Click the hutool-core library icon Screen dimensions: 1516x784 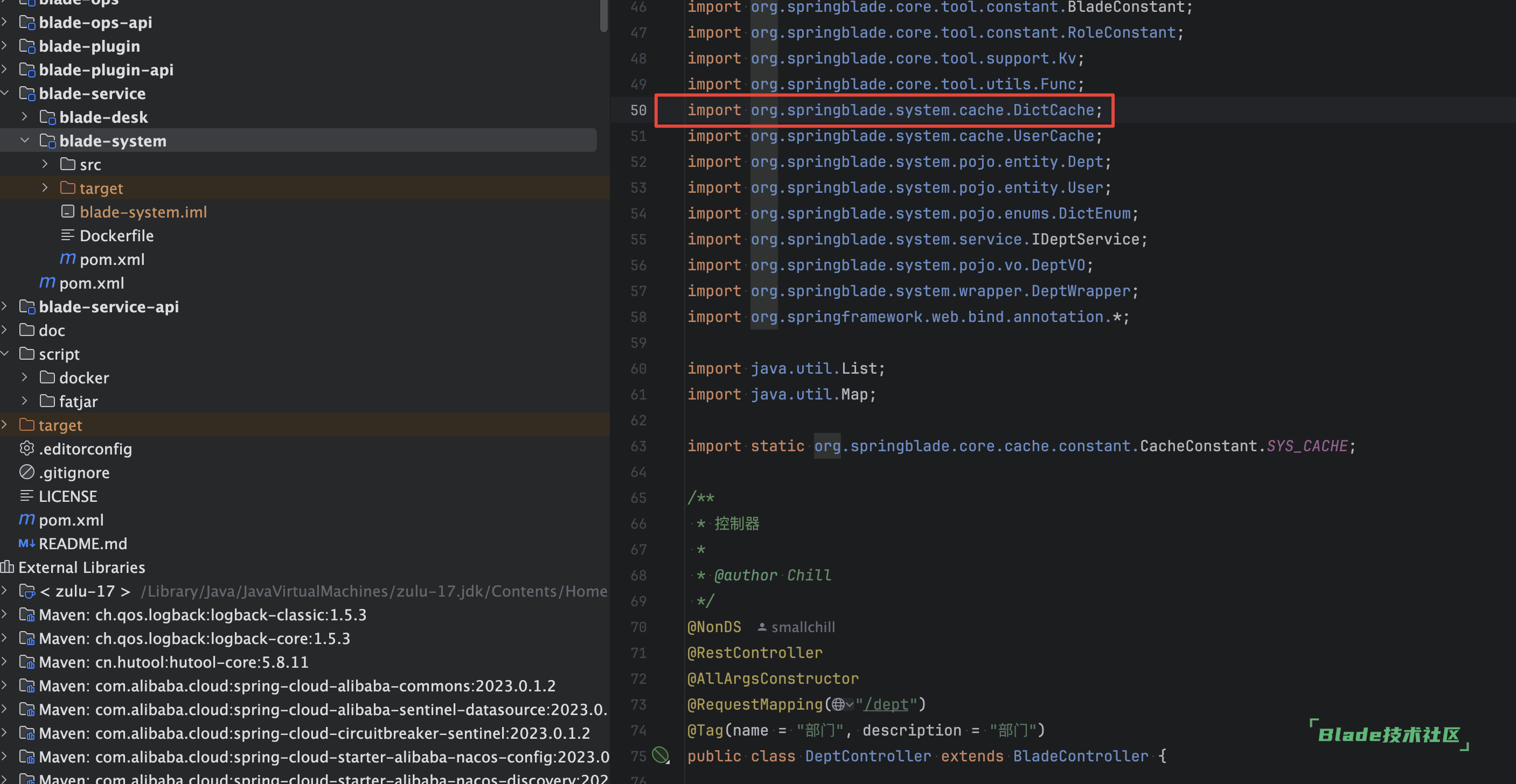pos(27,662)
